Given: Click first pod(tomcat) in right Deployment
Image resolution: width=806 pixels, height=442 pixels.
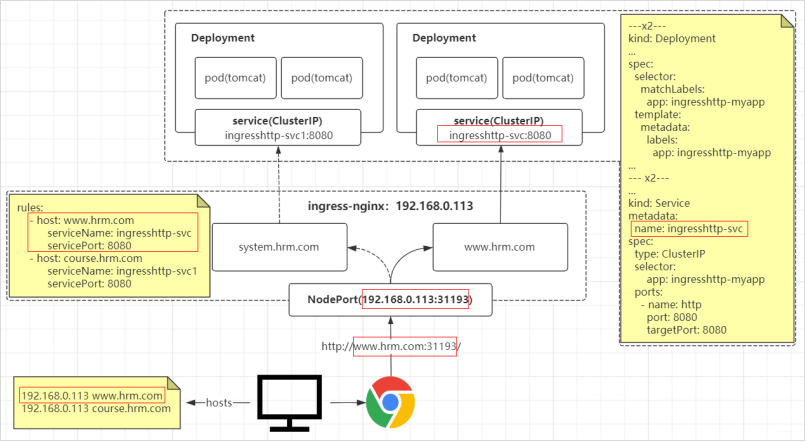Looking at the screenshot, I should 456,78.
